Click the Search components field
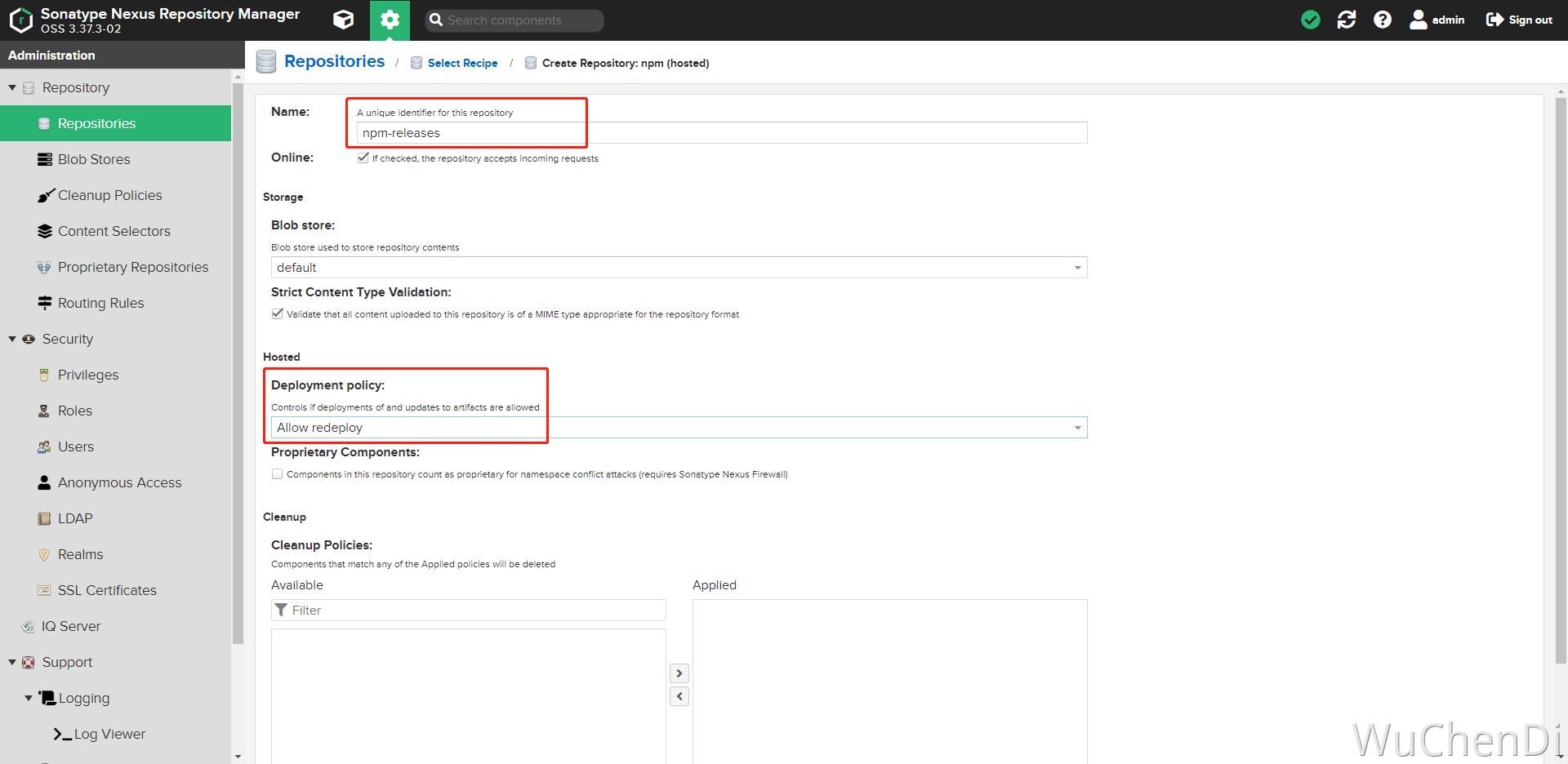1568x764 pixels. pyautogui.click(x=514, y=20)
